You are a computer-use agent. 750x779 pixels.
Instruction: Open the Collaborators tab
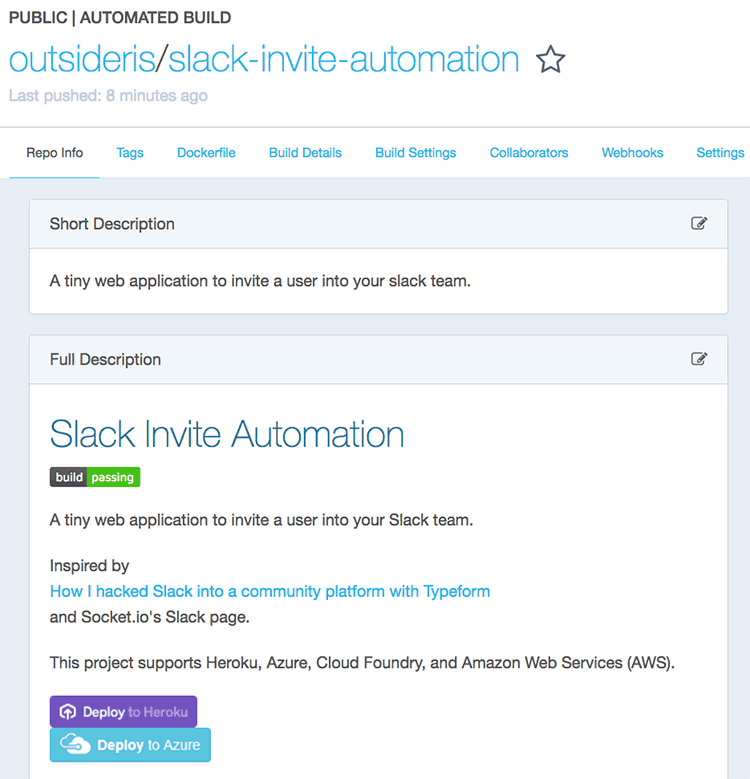(x=528, y=153)
